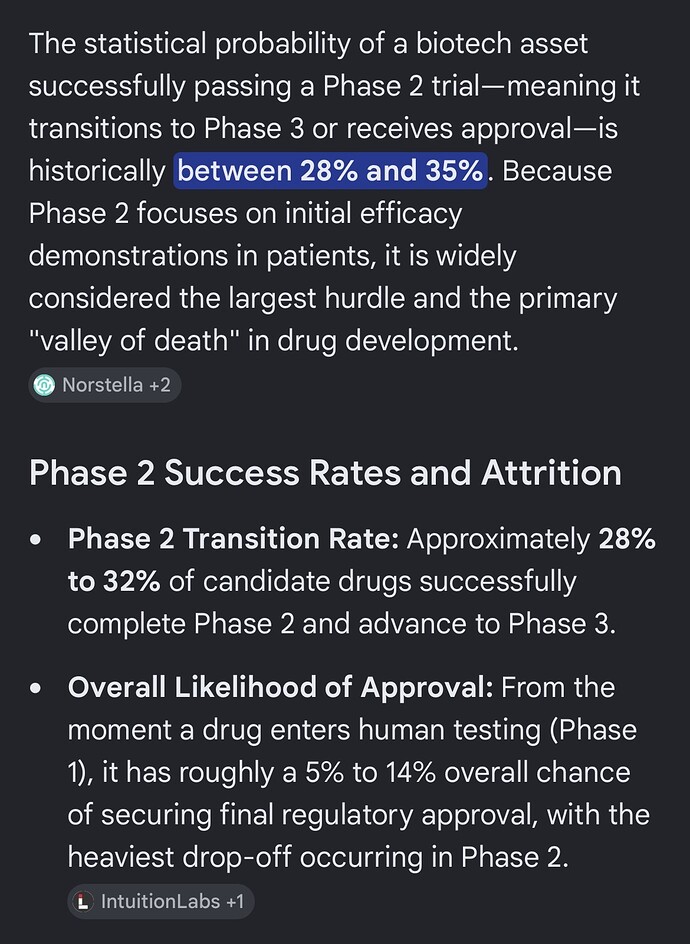Click the second bullet point marker

[x=36, y=688]
